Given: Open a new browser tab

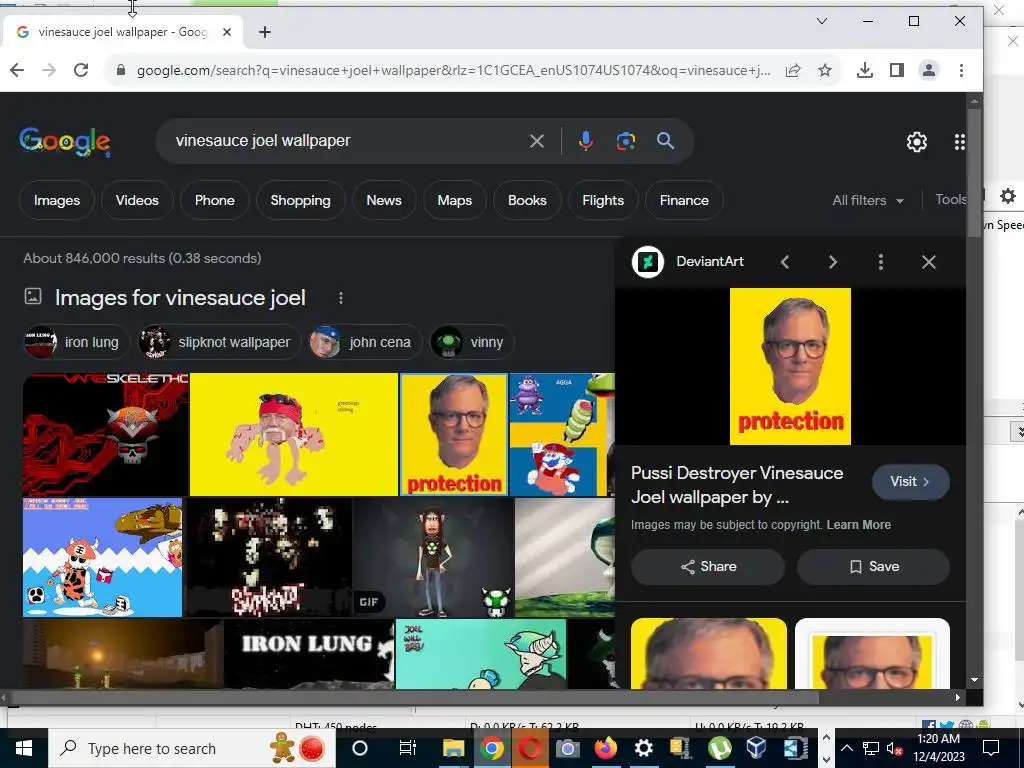Looking at the screenshot, I should 264,32.
